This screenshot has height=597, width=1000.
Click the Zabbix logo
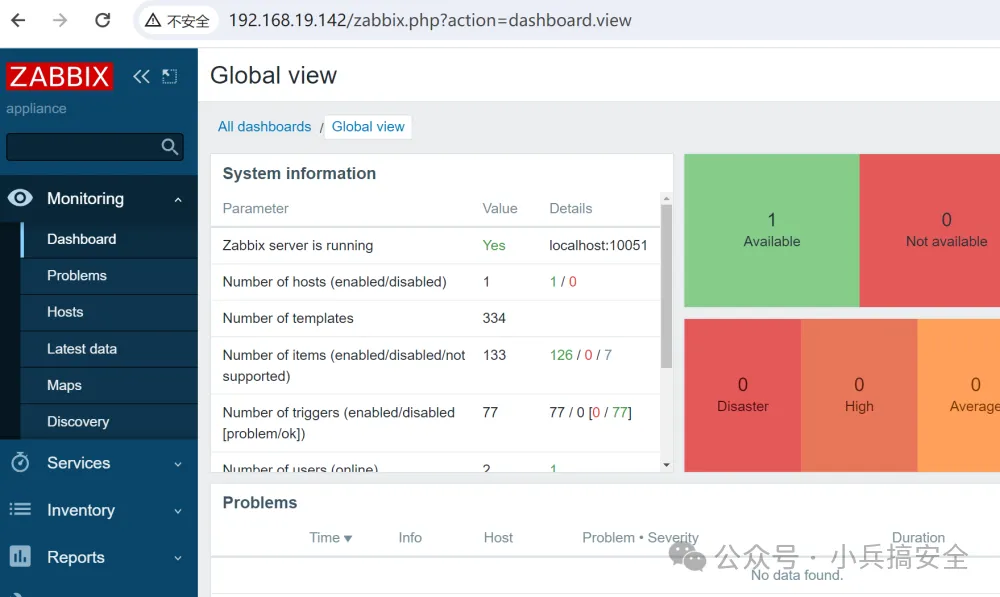point(60,76)
